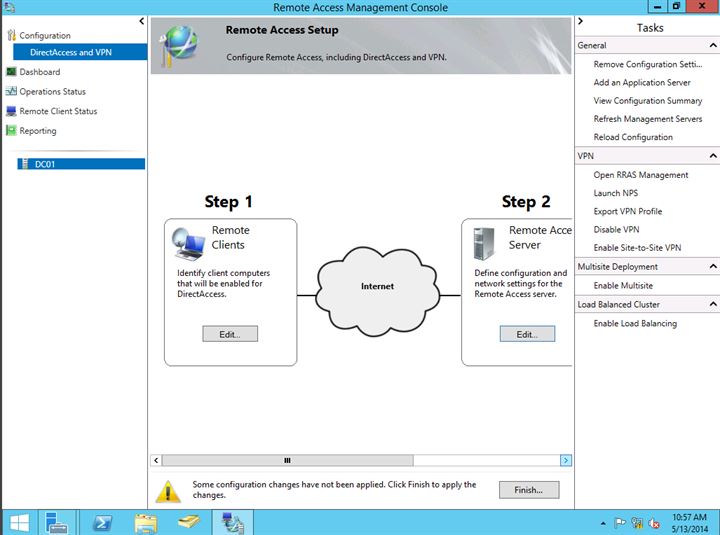Collapse the Load Balanced Cluster section

[x=712, y=304]
